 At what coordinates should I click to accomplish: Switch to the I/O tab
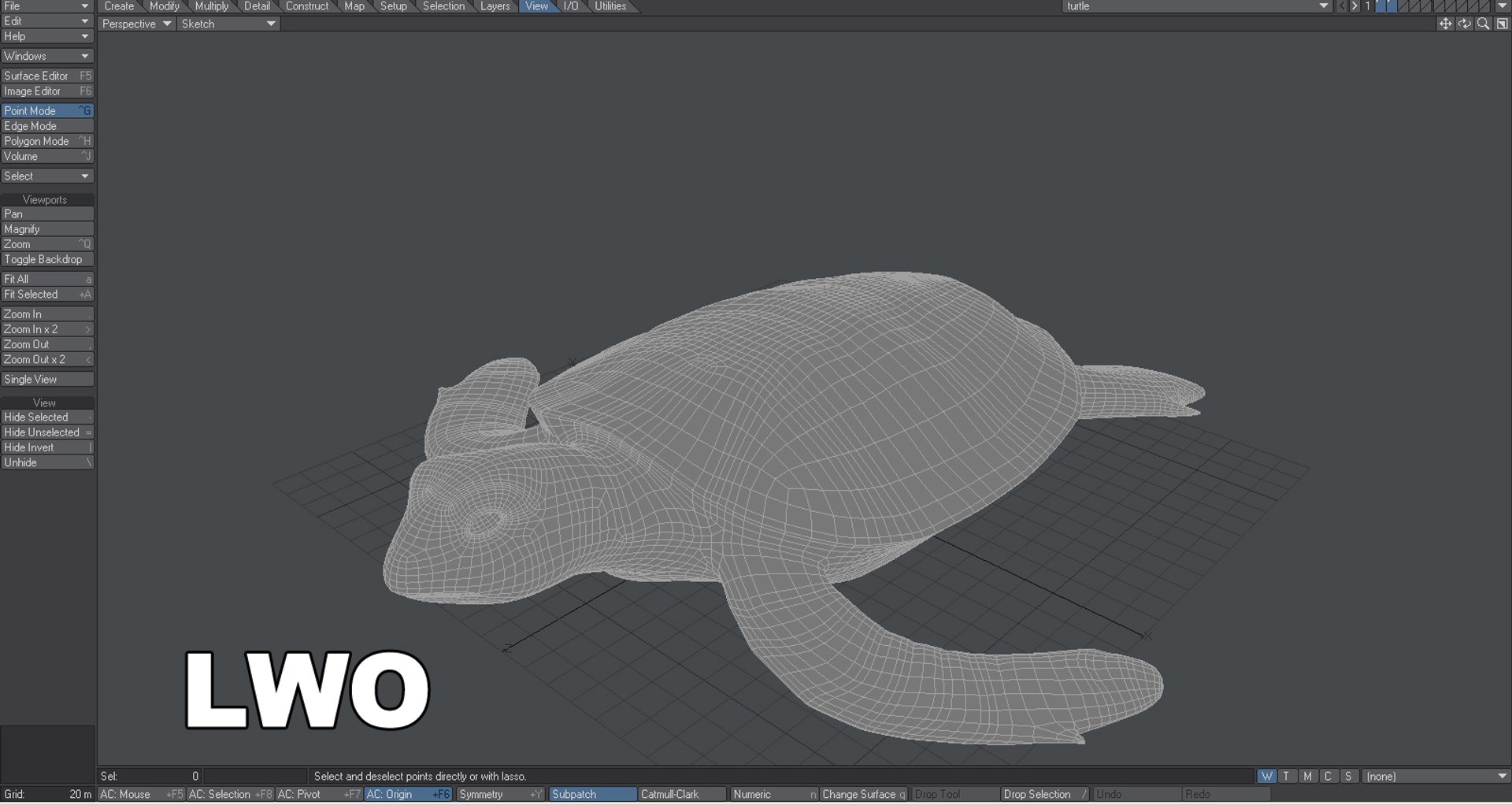click(x=571, y=6)
